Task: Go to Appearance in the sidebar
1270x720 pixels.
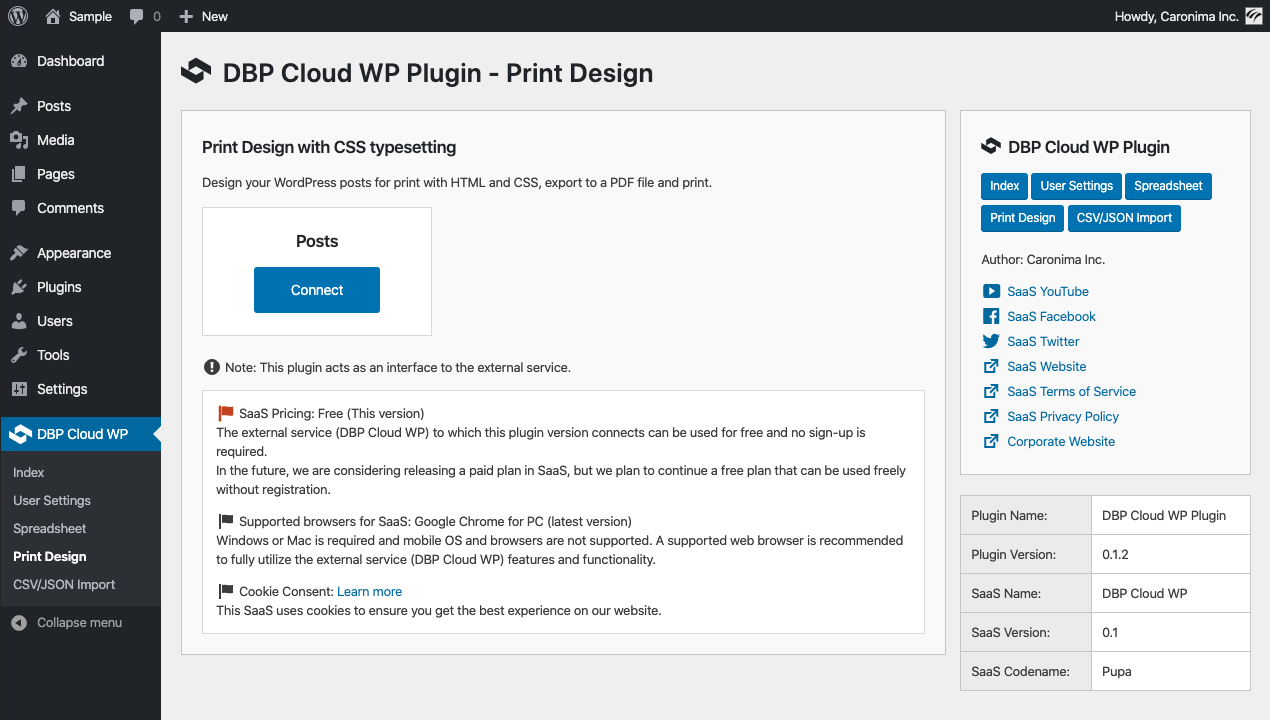Action: tap(74, 253)
